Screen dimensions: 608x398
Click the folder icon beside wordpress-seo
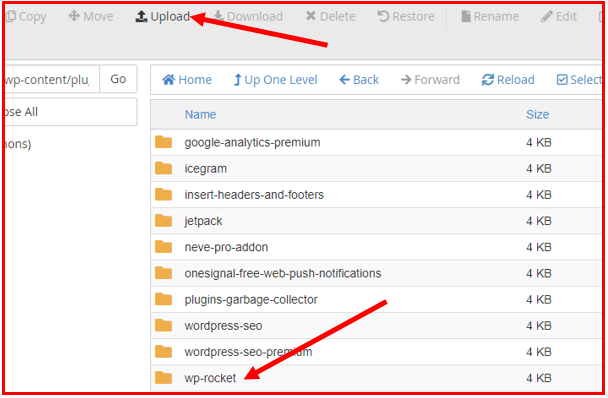[163, 325]
